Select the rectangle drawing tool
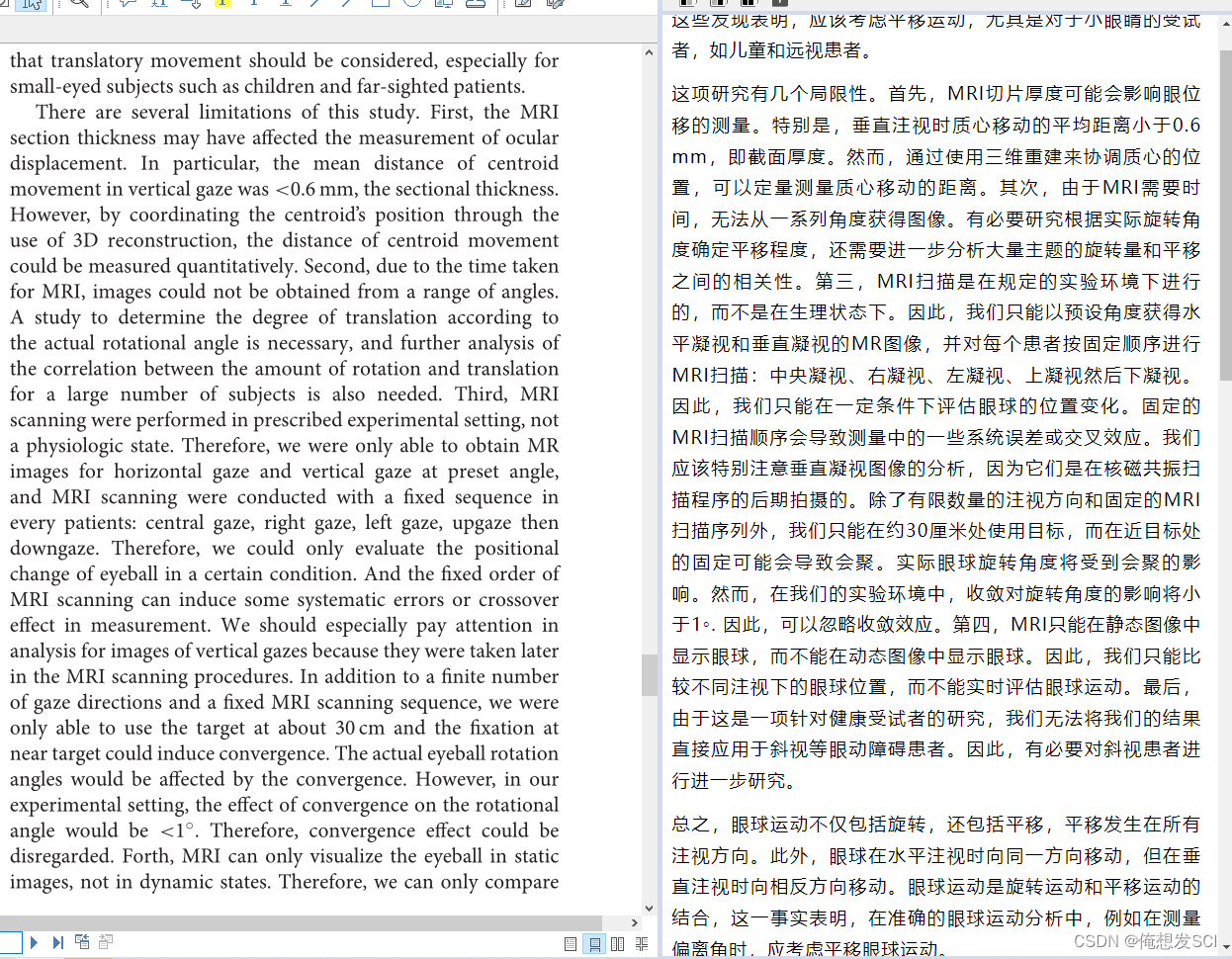The image size is (1232, 959). tap(380, 4)
